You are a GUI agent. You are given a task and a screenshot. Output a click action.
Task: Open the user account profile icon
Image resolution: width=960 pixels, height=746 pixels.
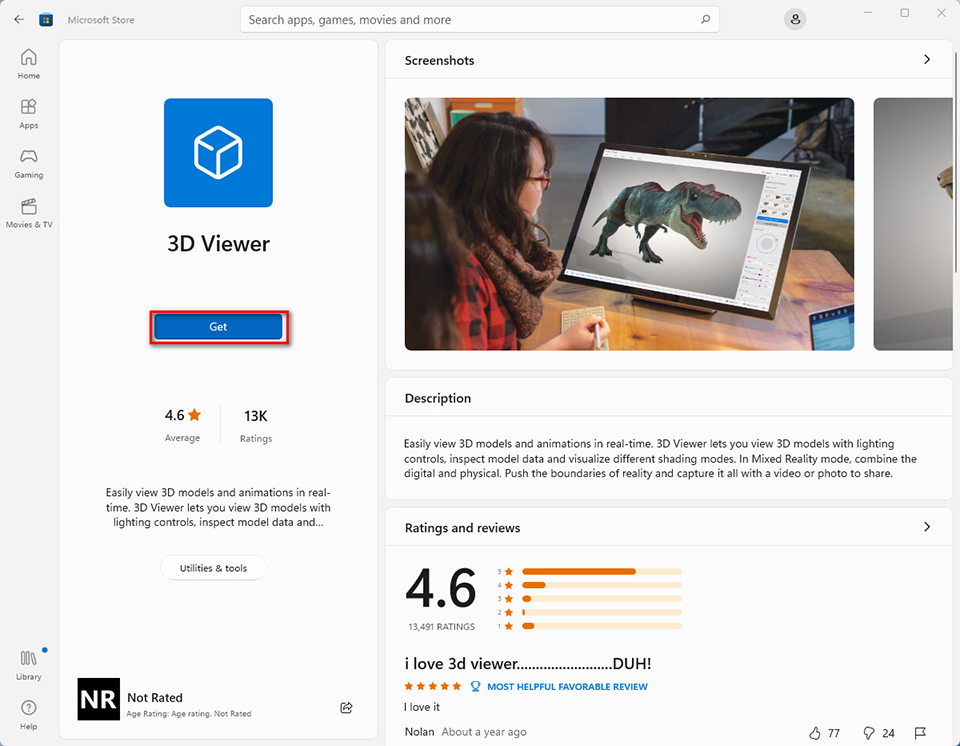pyautogui.click(x=795, y=19)
